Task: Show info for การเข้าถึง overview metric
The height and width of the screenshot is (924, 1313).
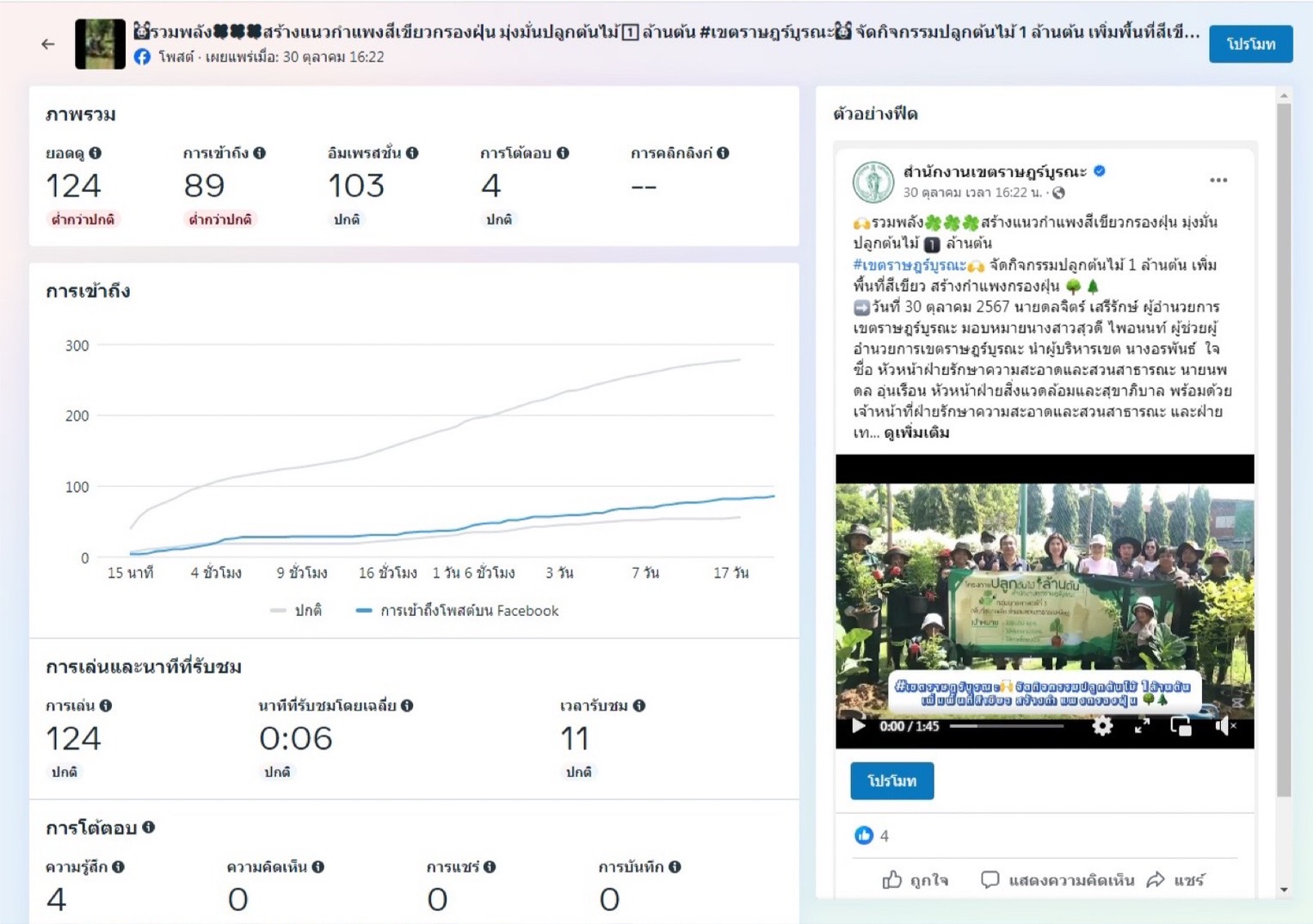Action: tap(259, 153)
